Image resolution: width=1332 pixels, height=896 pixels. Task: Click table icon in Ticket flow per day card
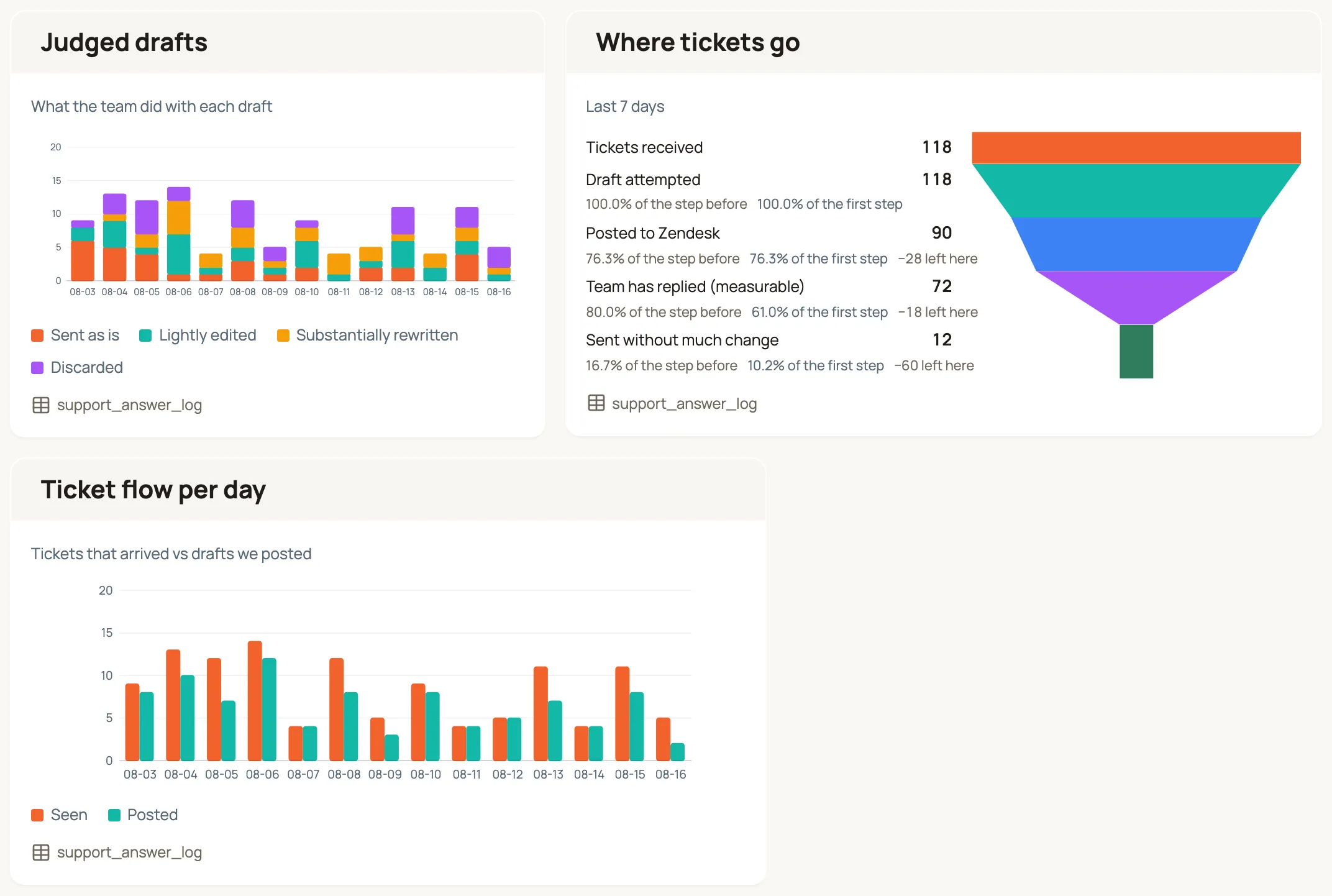(41, 853)
